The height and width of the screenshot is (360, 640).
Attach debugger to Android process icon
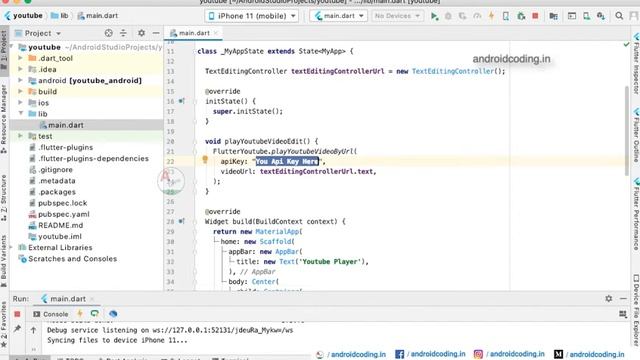point(521,16)
